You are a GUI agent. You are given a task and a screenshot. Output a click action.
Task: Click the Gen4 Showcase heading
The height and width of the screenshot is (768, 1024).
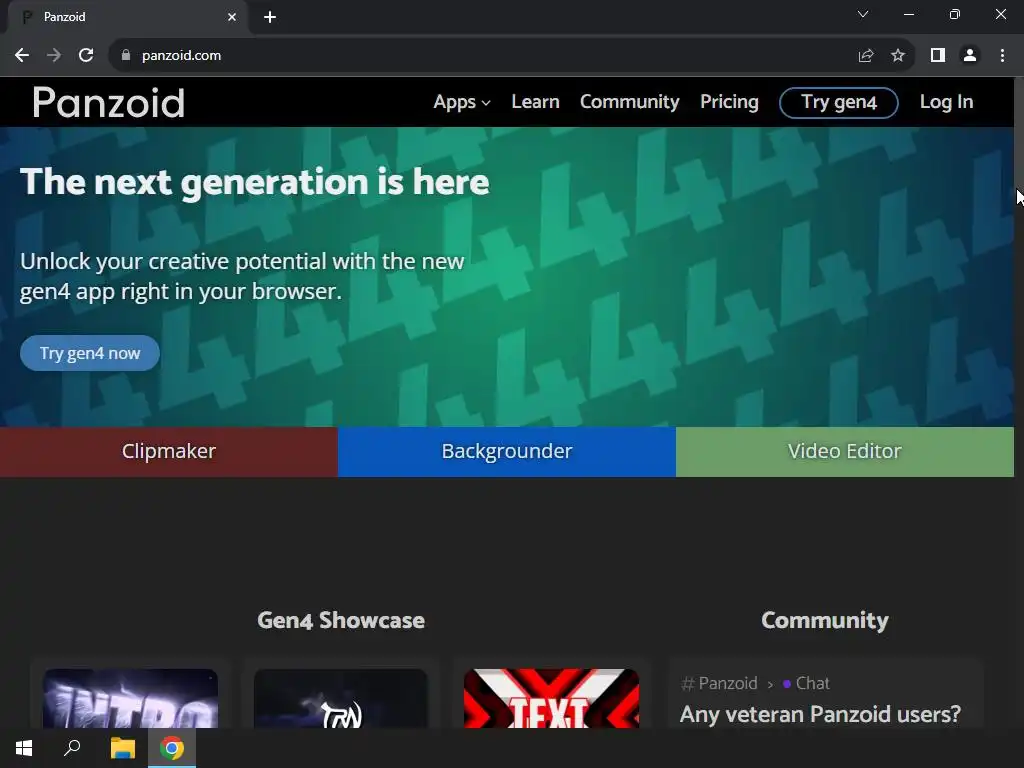tap(341, 620)
